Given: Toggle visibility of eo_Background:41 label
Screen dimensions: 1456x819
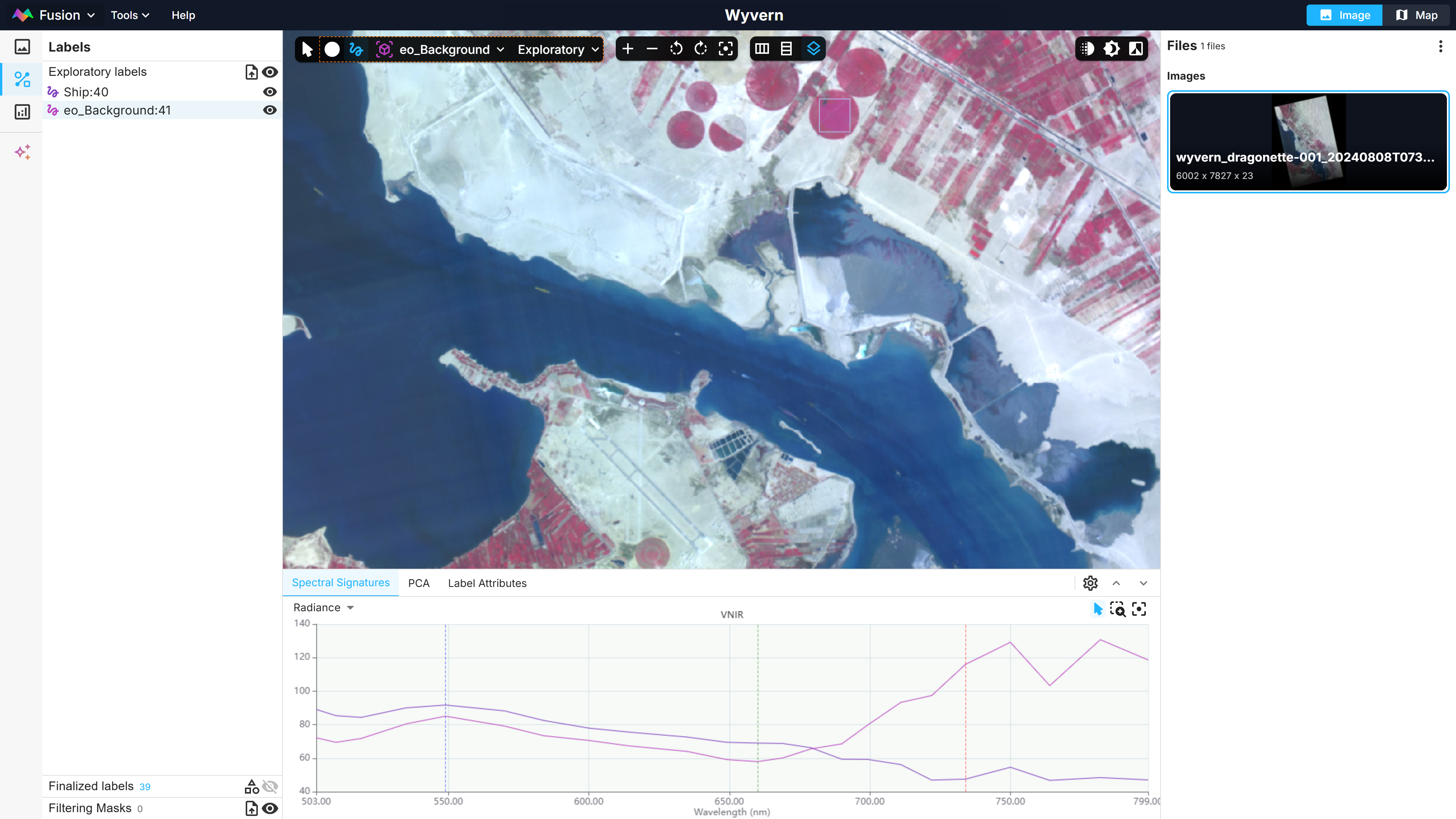Looking at the screenshot, I should coord(270,110).
